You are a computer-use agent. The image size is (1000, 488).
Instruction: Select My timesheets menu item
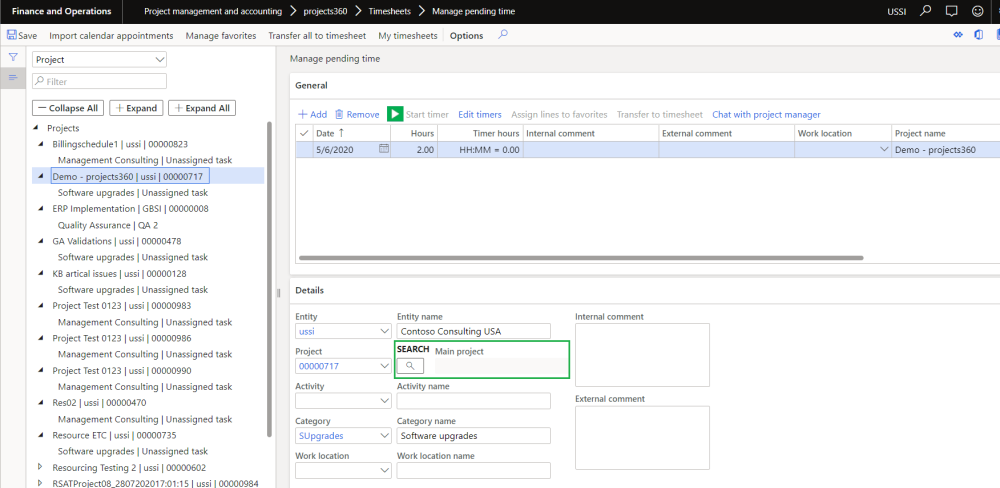[x=407, y=36]
